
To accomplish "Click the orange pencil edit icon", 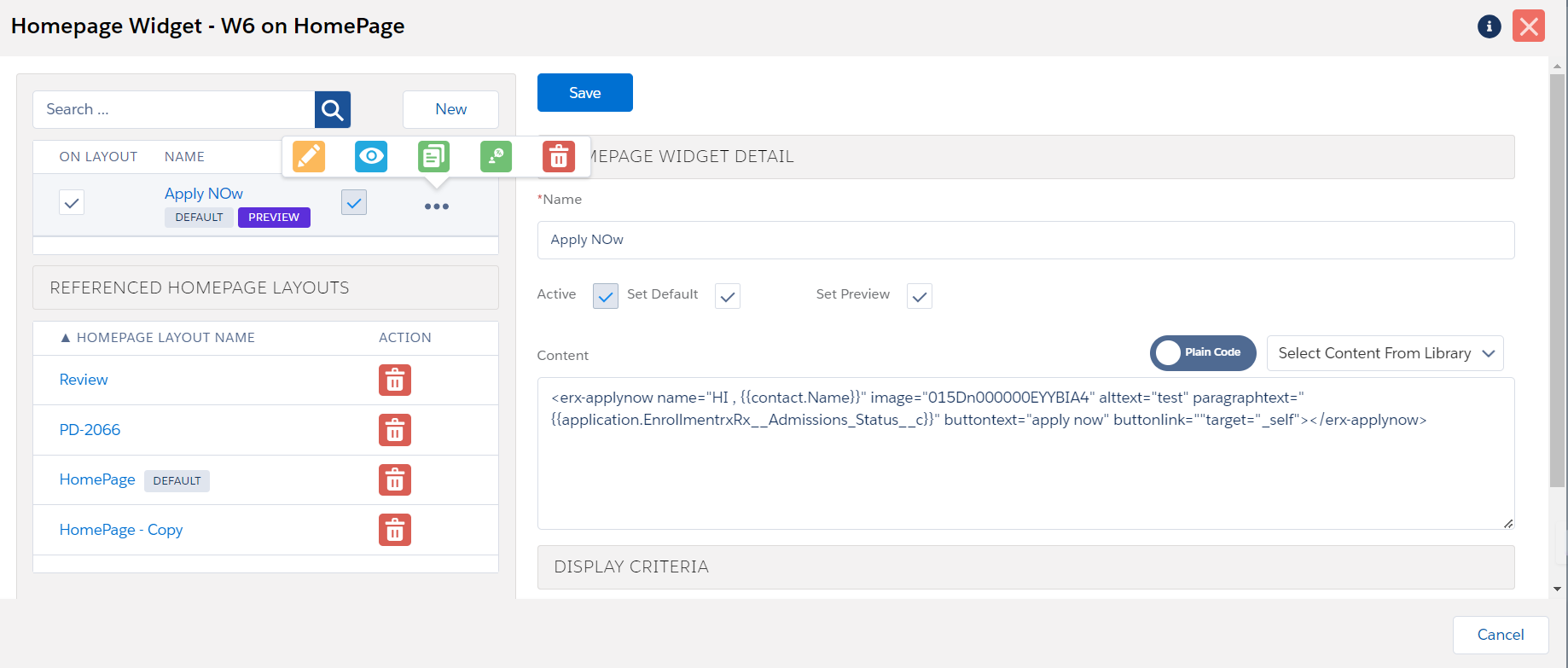I will click(309, 156).
